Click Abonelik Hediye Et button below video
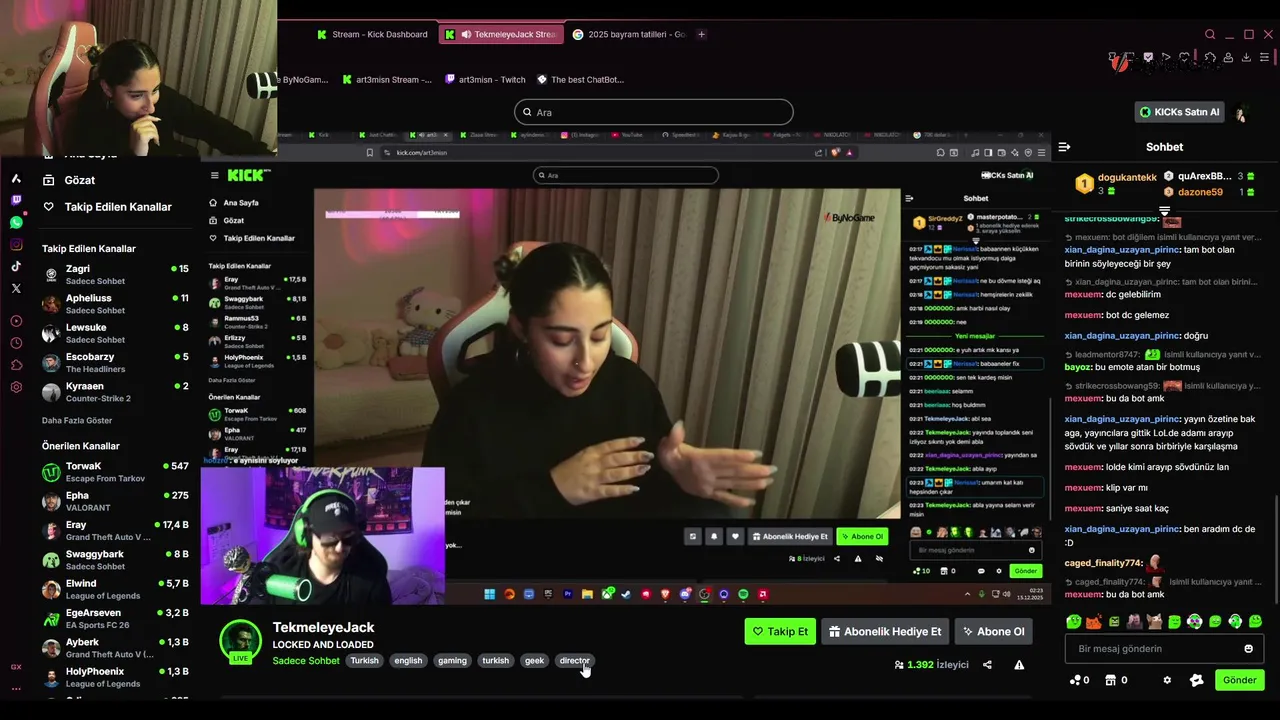 click(885, 632)
